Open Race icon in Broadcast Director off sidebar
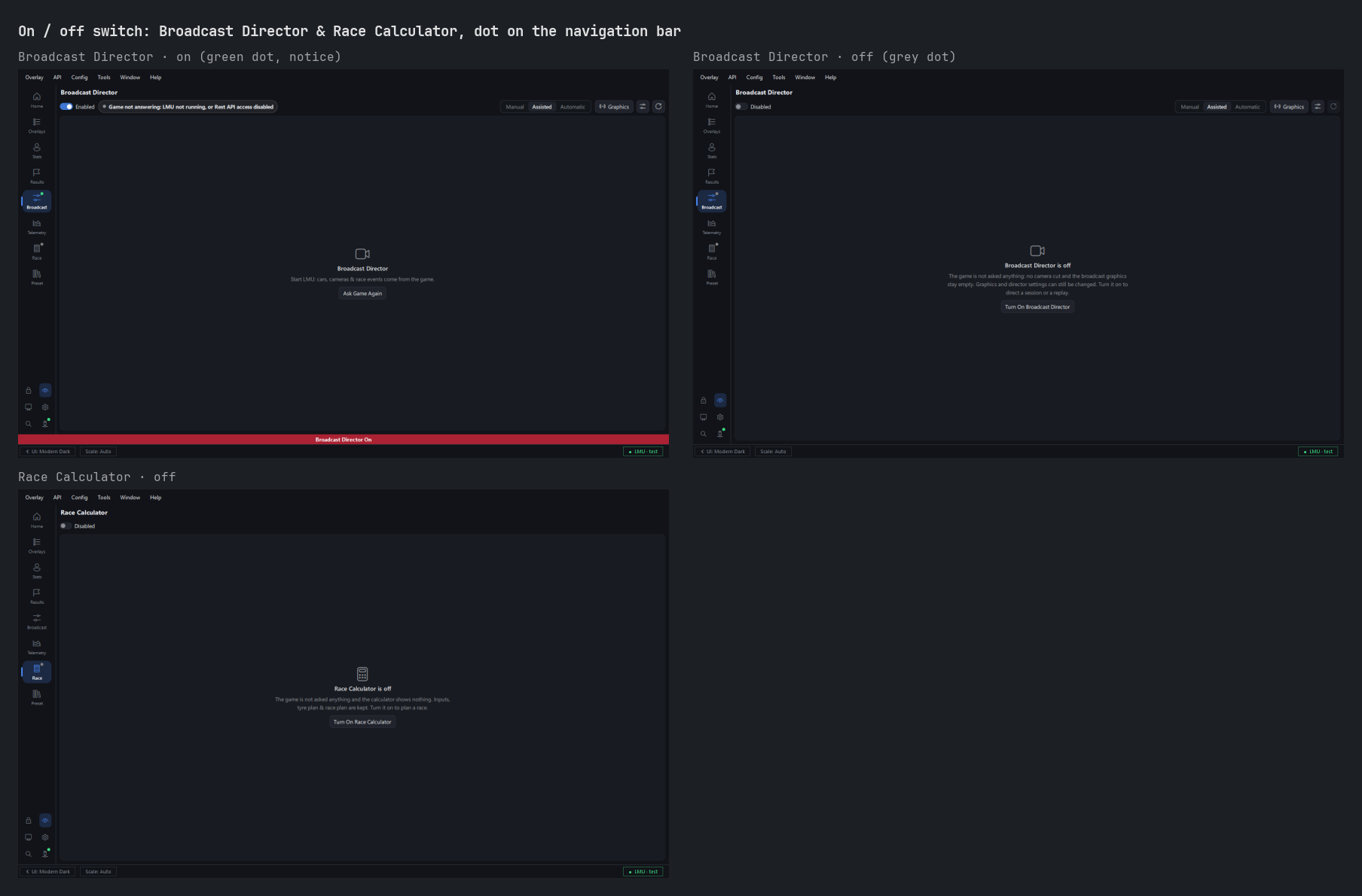1362x896 pixels. [x=712, y=251]
